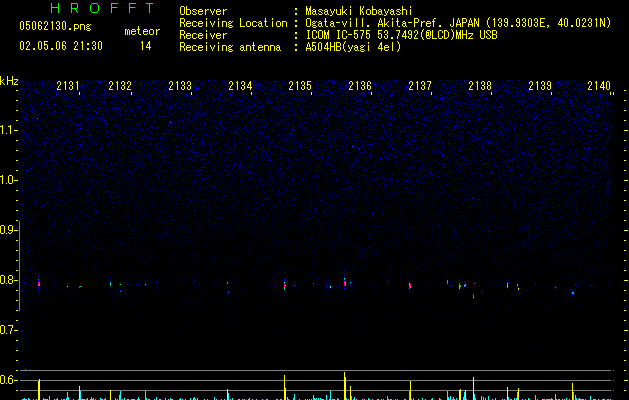Click the HROFFT title text

click(x=103, y=8)
